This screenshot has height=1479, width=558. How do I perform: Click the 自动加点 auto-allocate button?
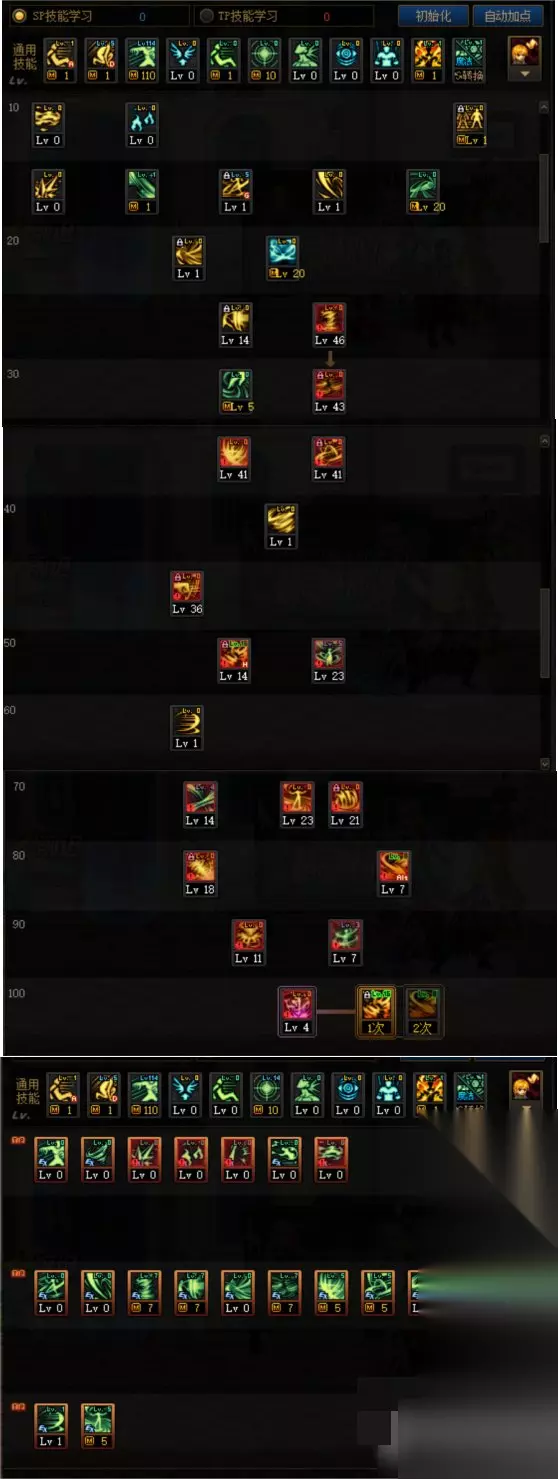pyautogui.click(x=509, y=16)
